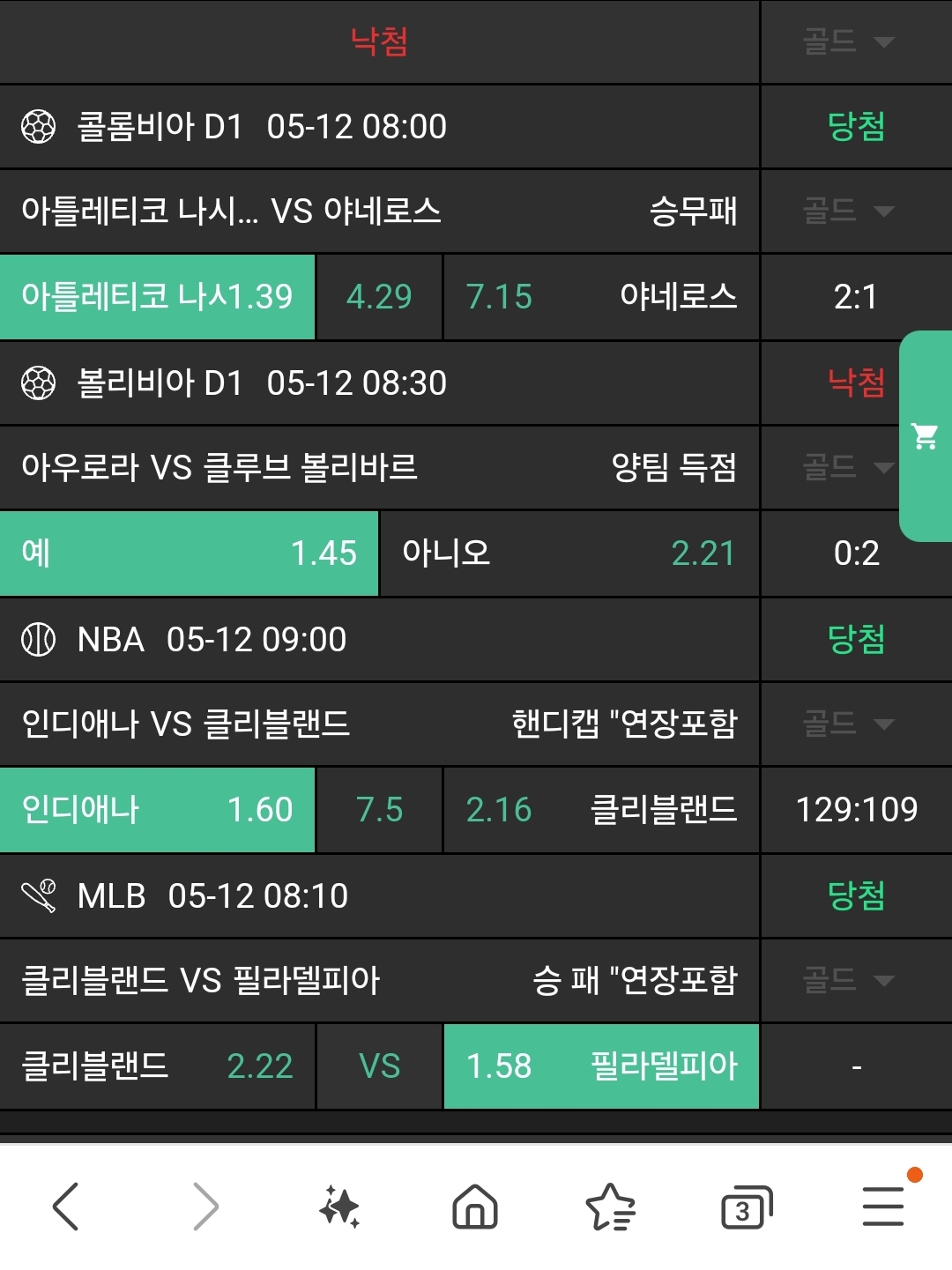Tap the browser forward arrow
Viewport: 952px width, 1270px height.
pos(205,1206)
